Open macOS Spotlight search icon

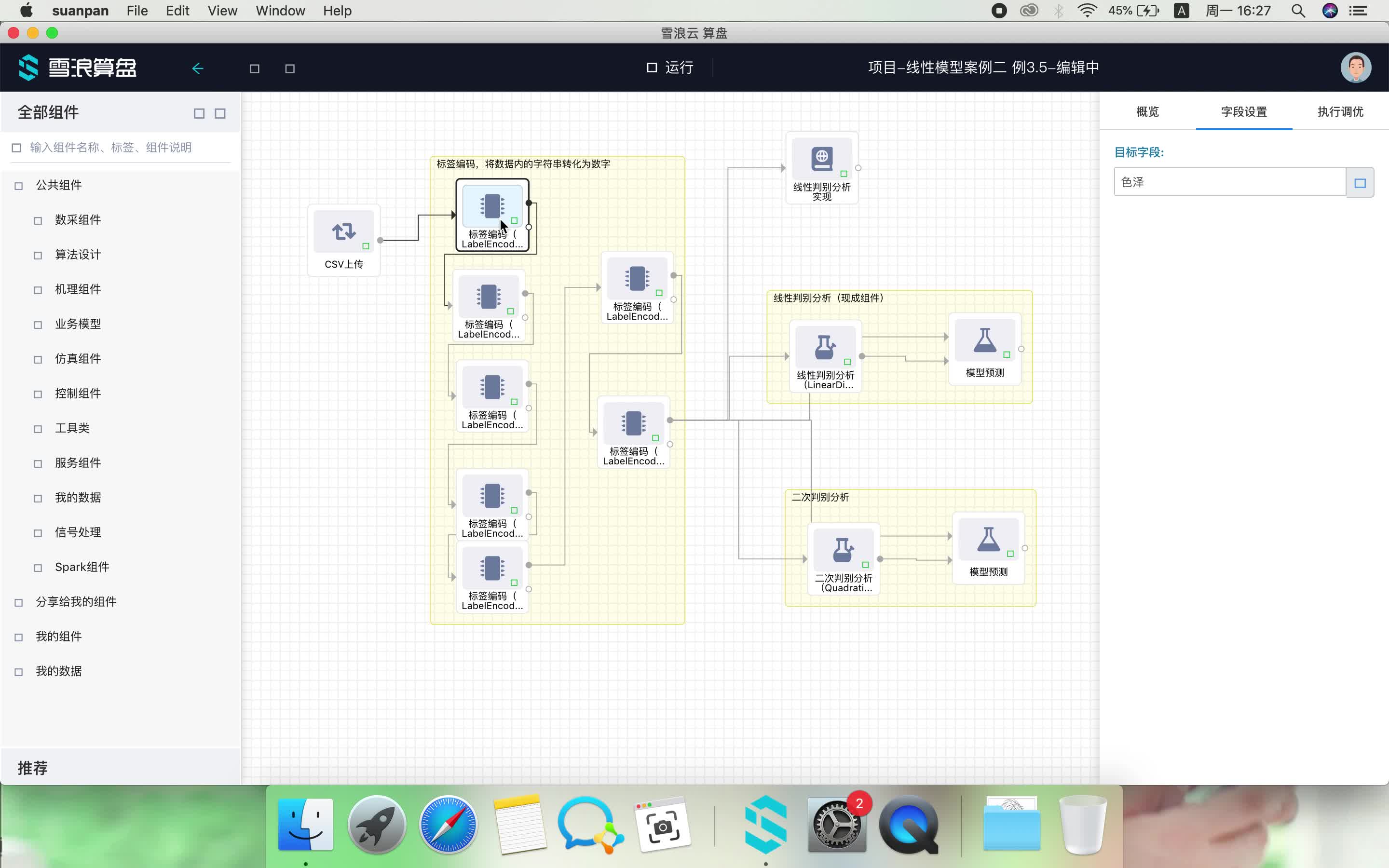click(x=1298, y=11)
